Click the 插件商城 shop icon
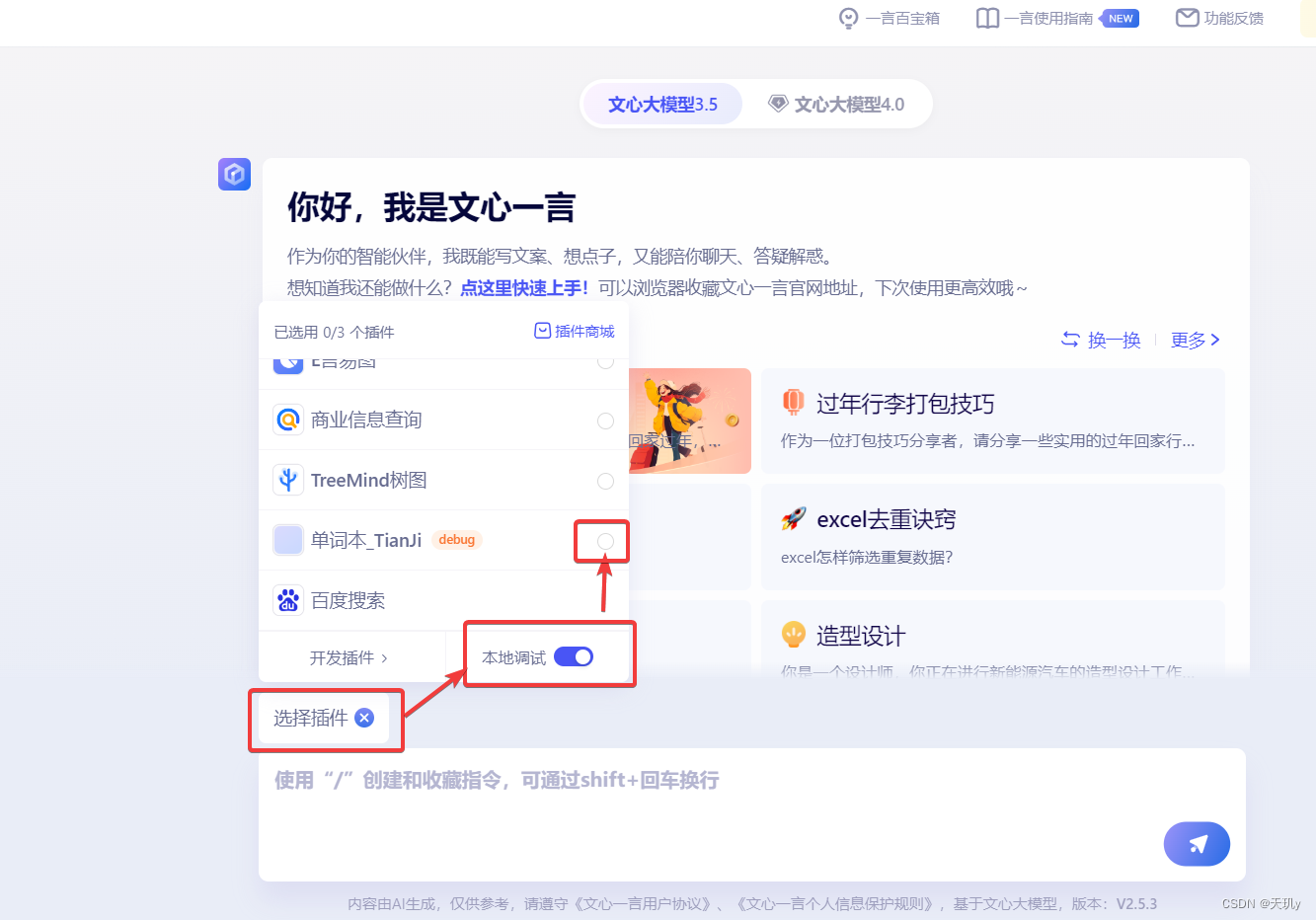 (542, 331)
